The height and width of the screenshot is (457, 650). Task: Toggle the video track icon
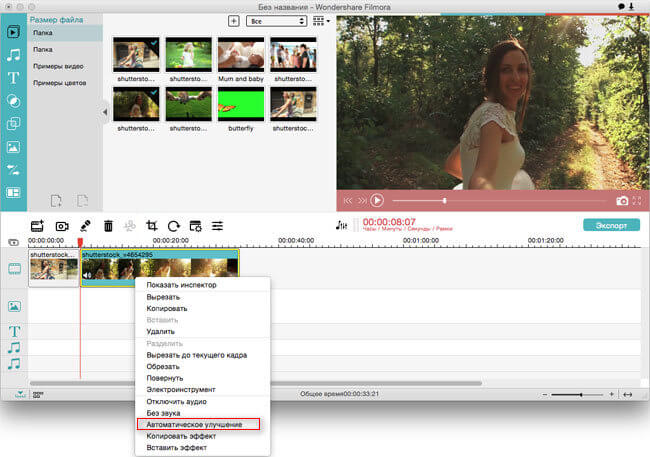point(14,269)
